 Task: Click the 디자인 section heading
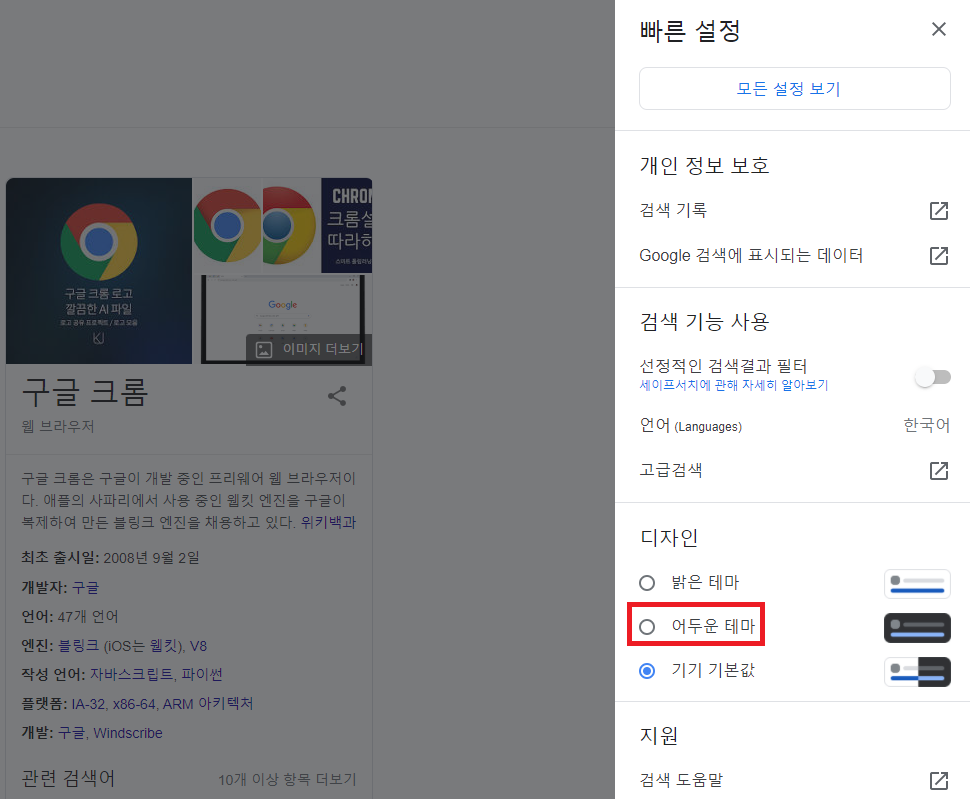pos(669,538)
